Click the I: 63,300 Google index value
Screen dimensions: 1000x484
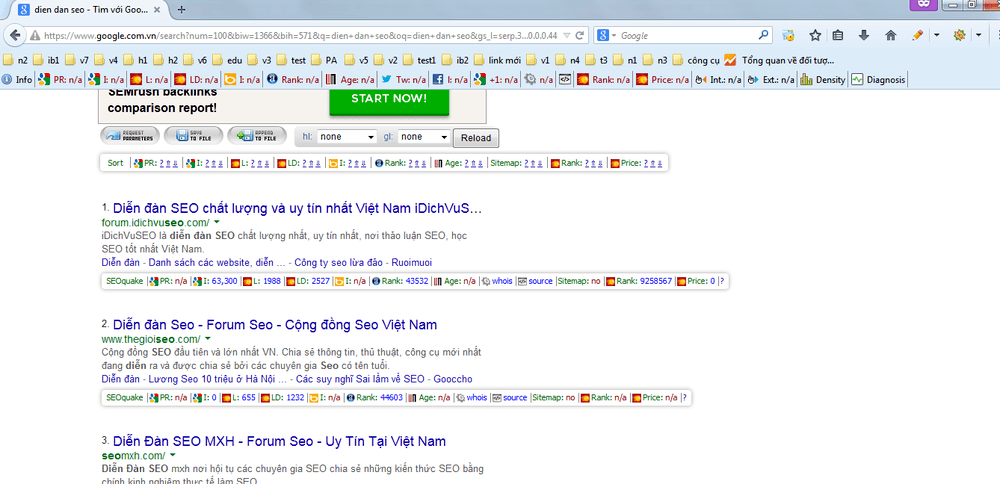point(215,281)
